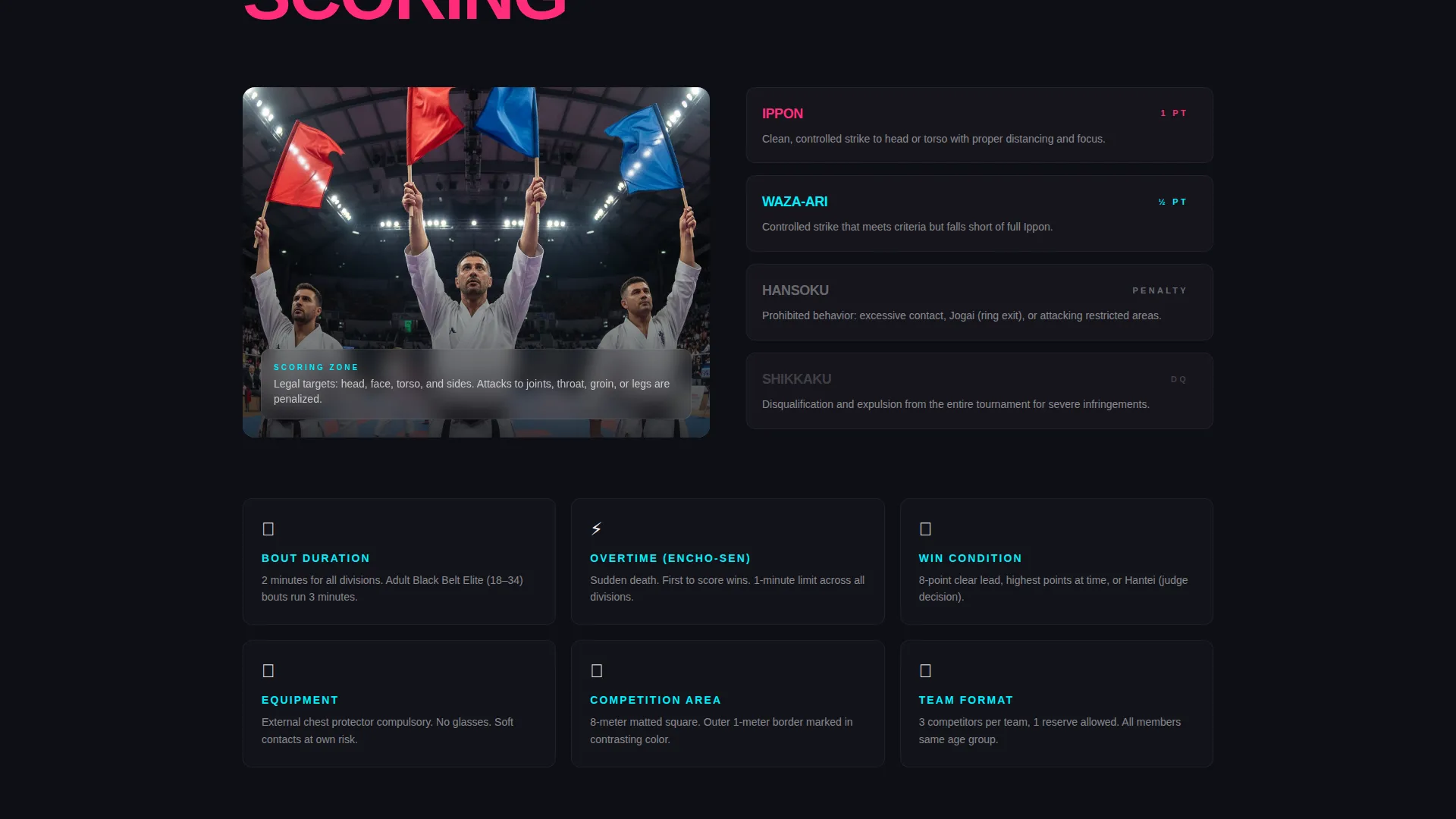Click '2 minutes for all divisions' text
Viewport: 1456px width, 819px height.
point(392,588)
